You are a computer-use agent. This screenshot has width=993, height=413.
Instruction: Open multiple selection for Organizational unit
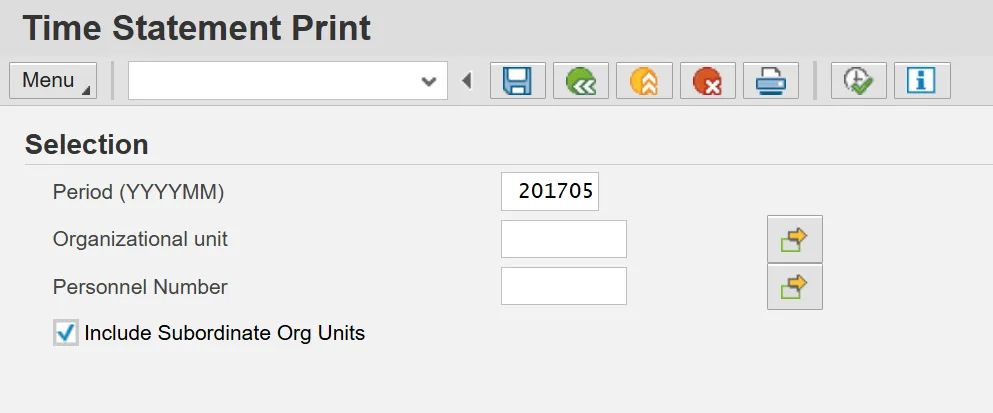(794, 240)
